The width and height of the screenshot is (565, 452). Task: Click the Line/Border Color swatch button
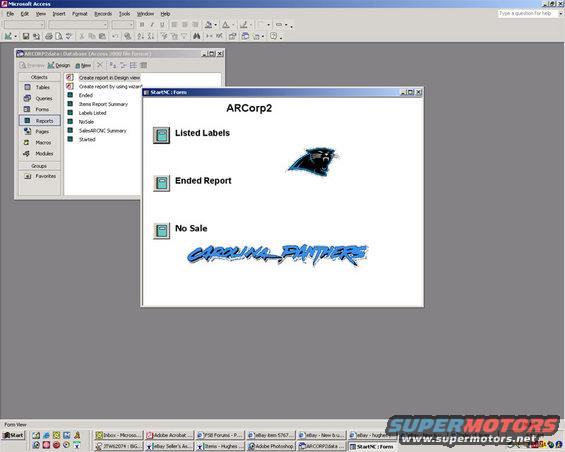[243, 25]
